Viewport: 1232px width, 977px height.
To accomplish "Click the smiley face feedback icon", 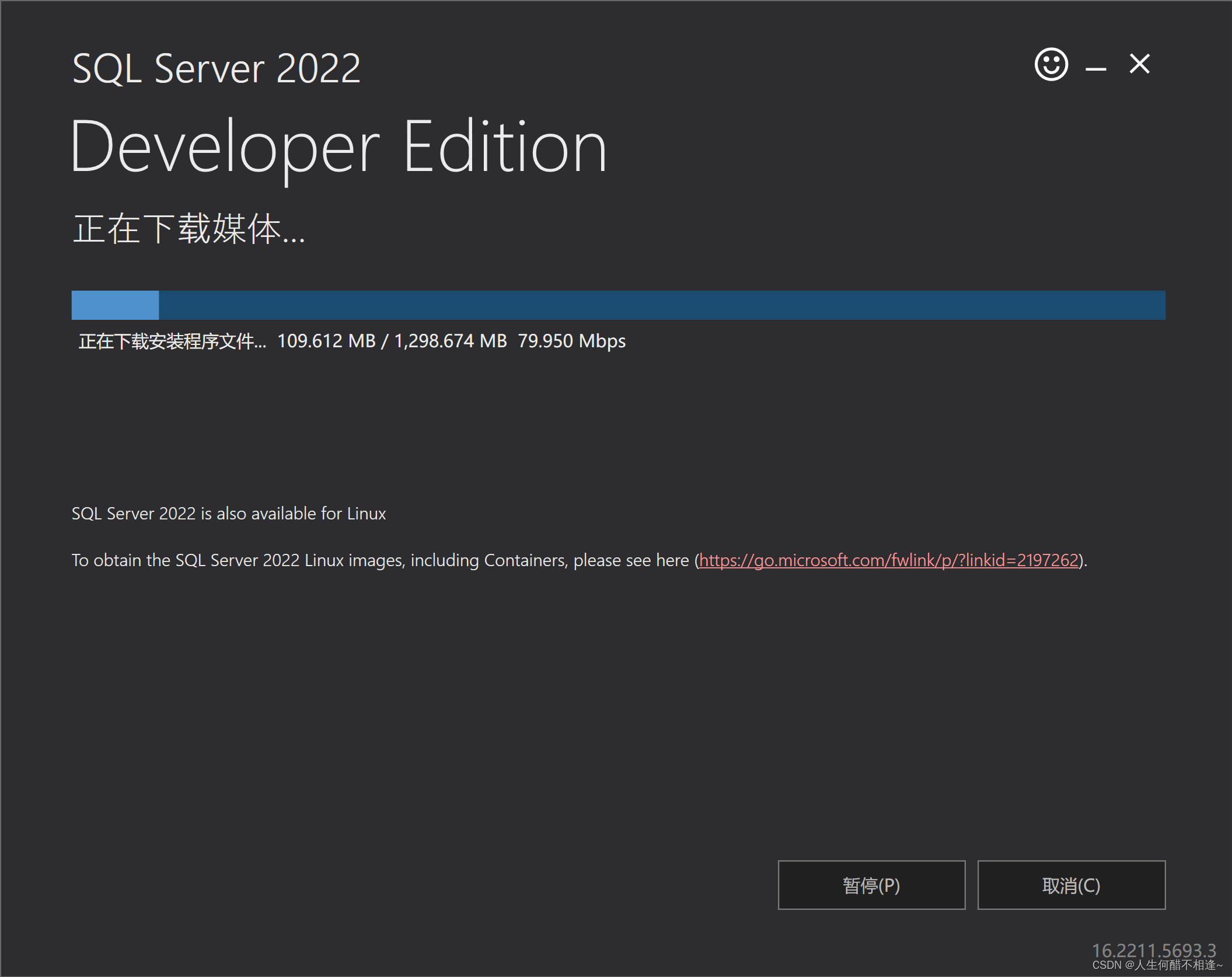I will click(1051, 64).
